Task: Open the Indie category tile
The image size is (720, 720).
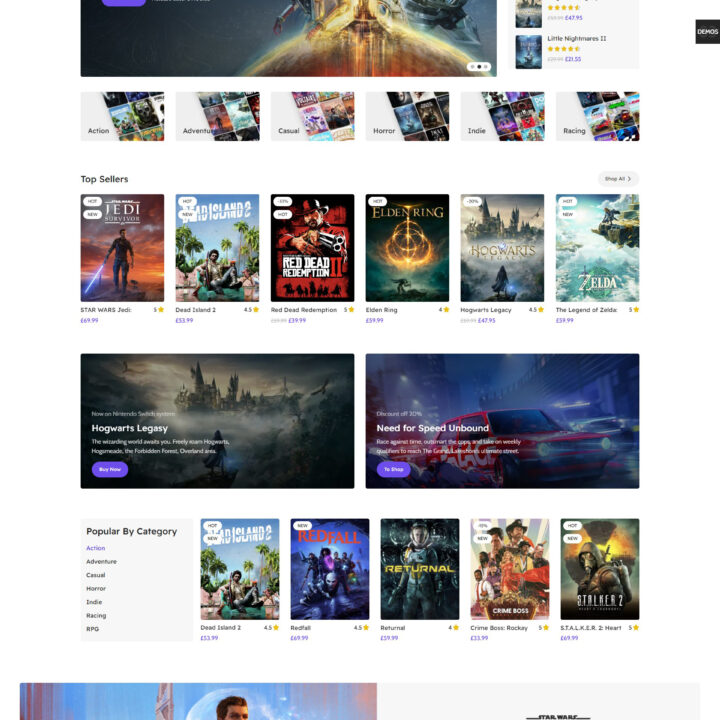Action: (502, 116)
